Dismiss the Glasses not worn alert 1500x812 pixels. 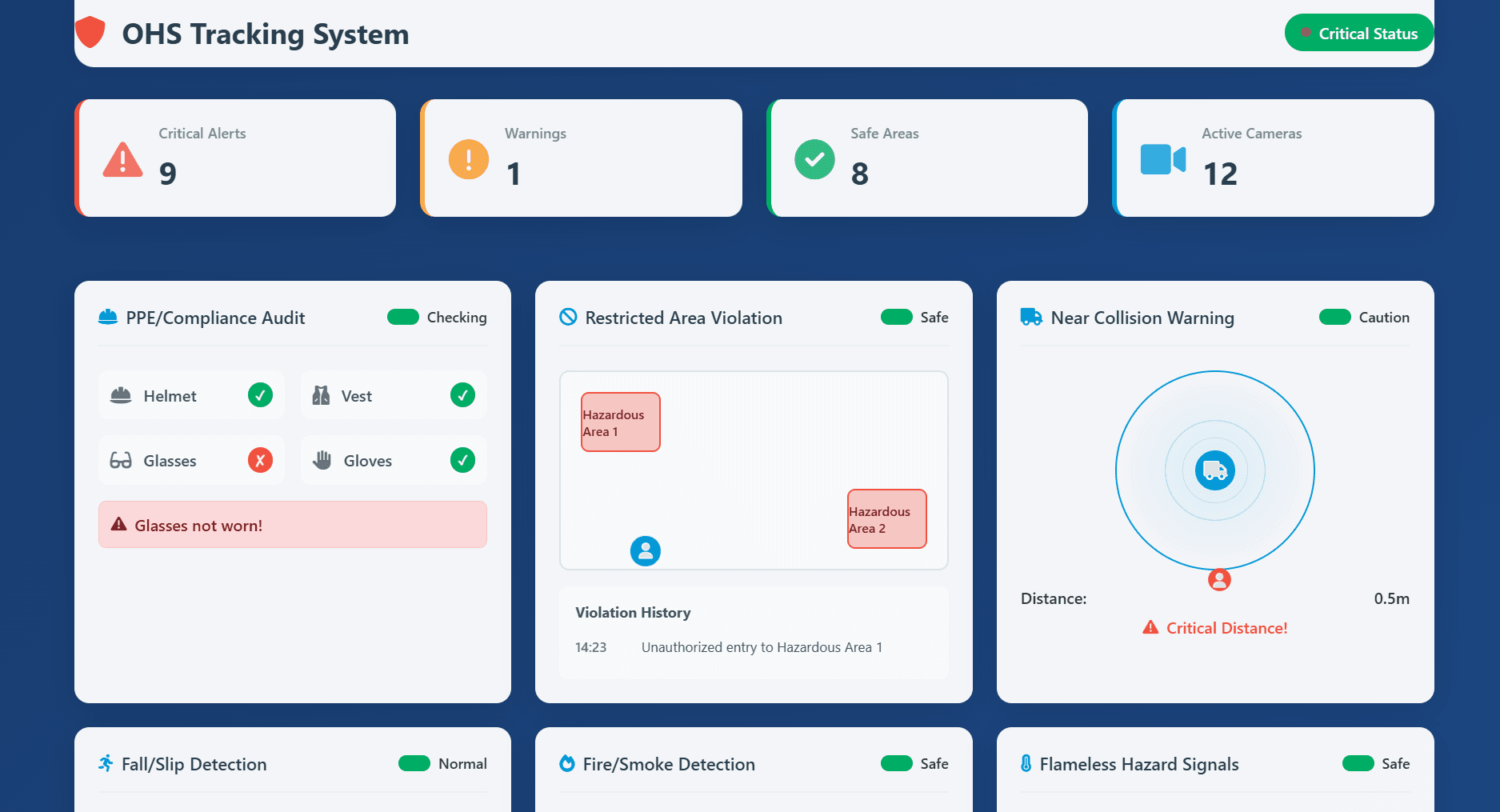click(292, 525)
